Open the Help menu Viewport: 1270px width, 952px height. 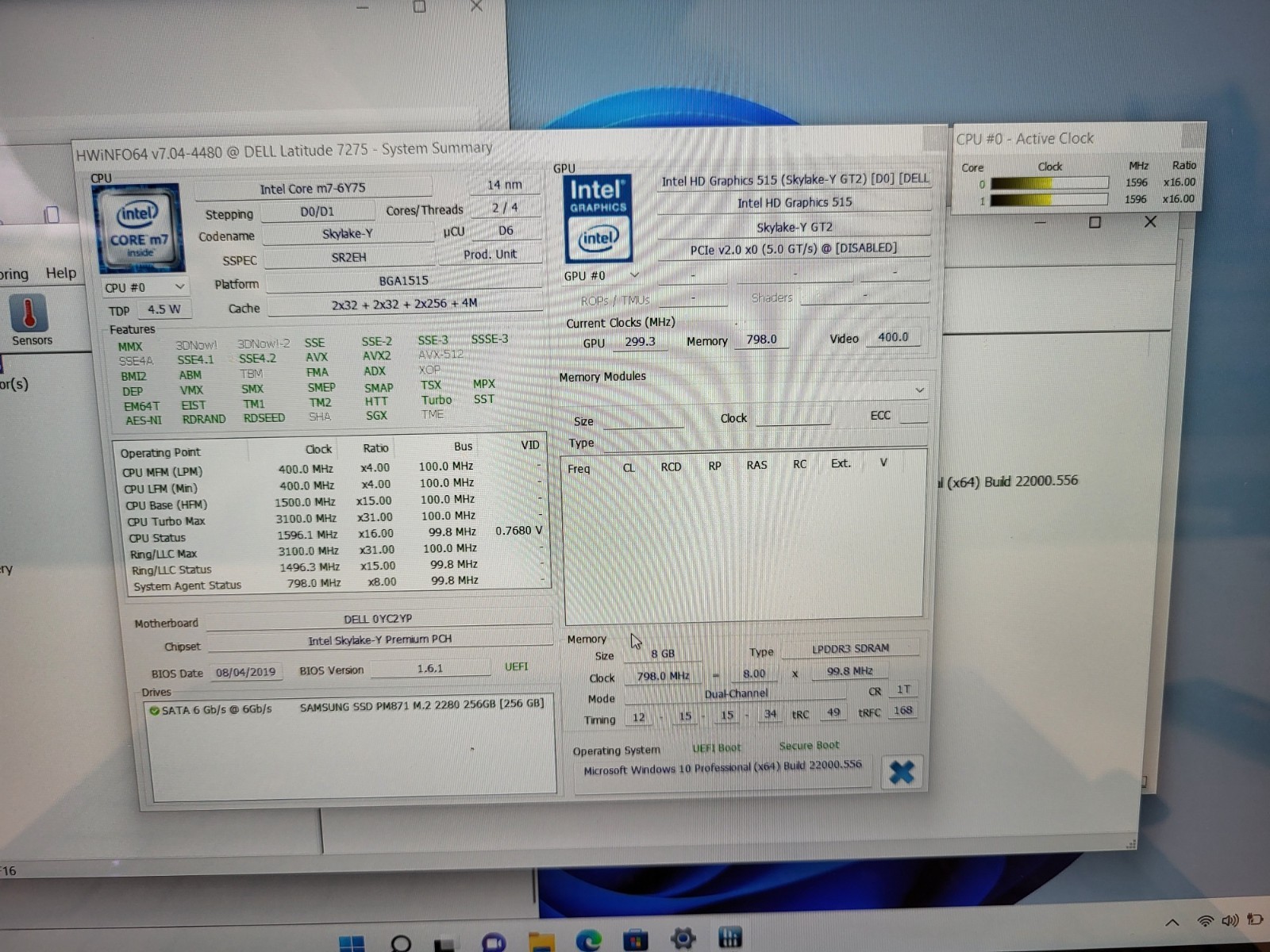click(x=60, y=273)
